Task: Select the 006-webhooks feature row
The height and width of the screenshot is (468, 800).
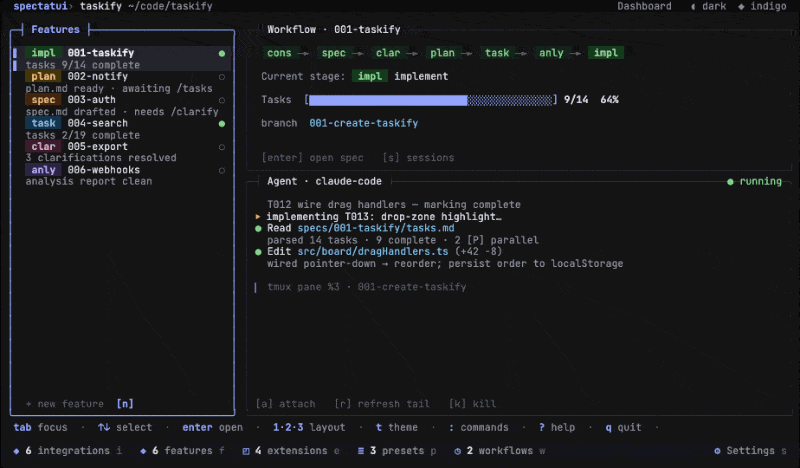Action: pos(122,176)
